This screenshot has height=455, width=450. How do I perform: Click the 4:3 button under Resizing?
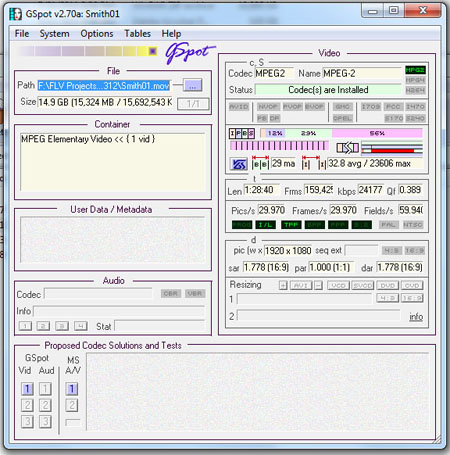387,298
